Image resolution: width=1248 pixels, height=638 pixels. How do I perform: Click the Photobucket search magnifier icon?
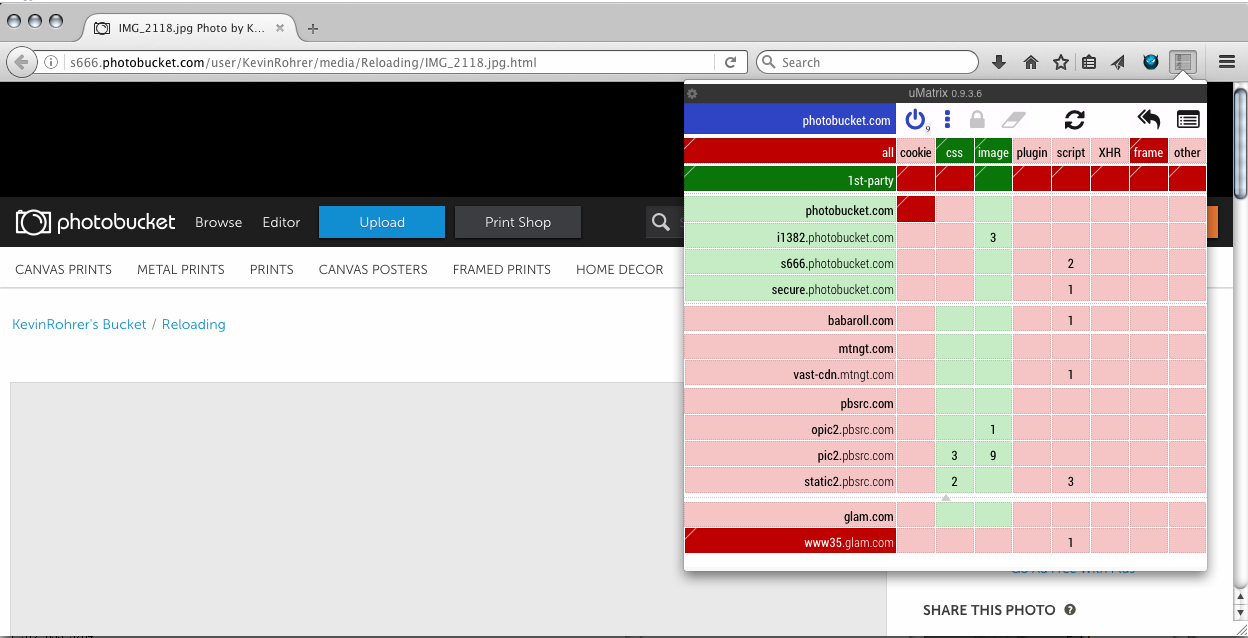[660, 222]
